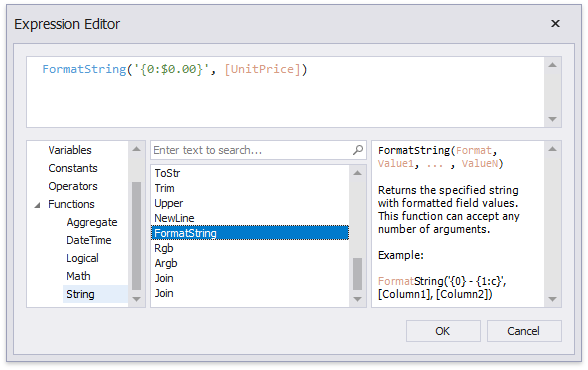588x370 pixels.
Task: Click inside the expression text editor
Action: click(285, 92)
